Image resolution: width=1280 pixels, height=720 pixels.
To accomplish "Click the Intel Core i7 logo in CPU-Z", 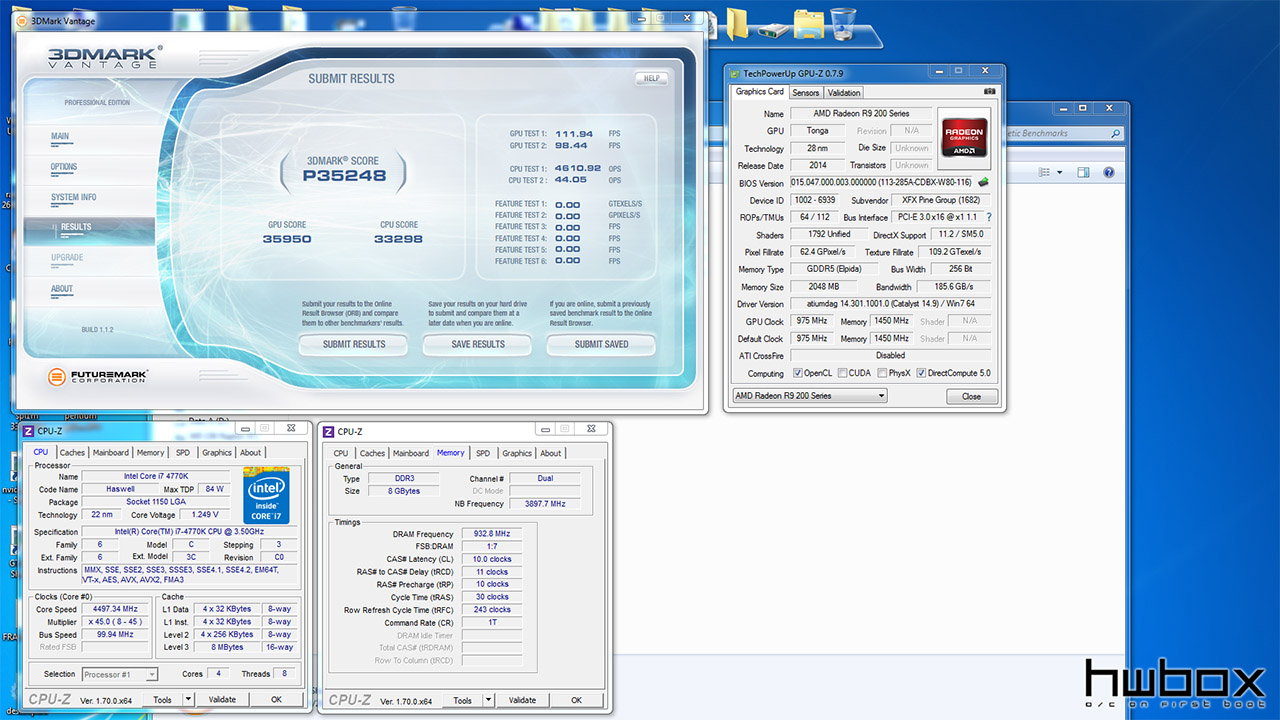I will (266, 495).
